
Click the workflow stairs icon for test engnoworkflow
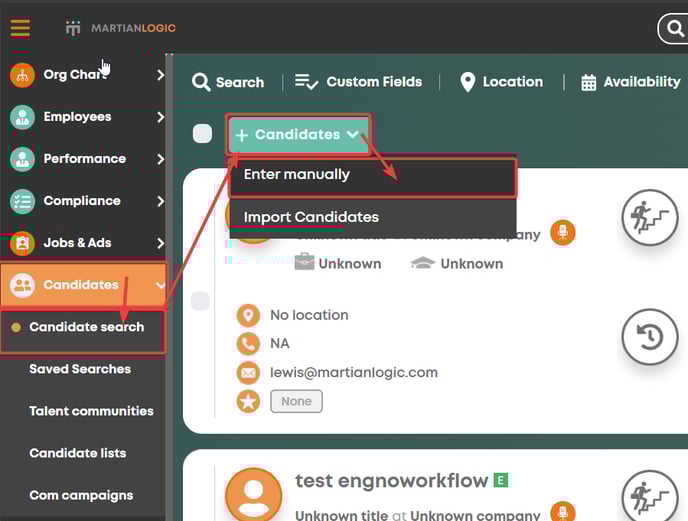[x=650, y=496]
